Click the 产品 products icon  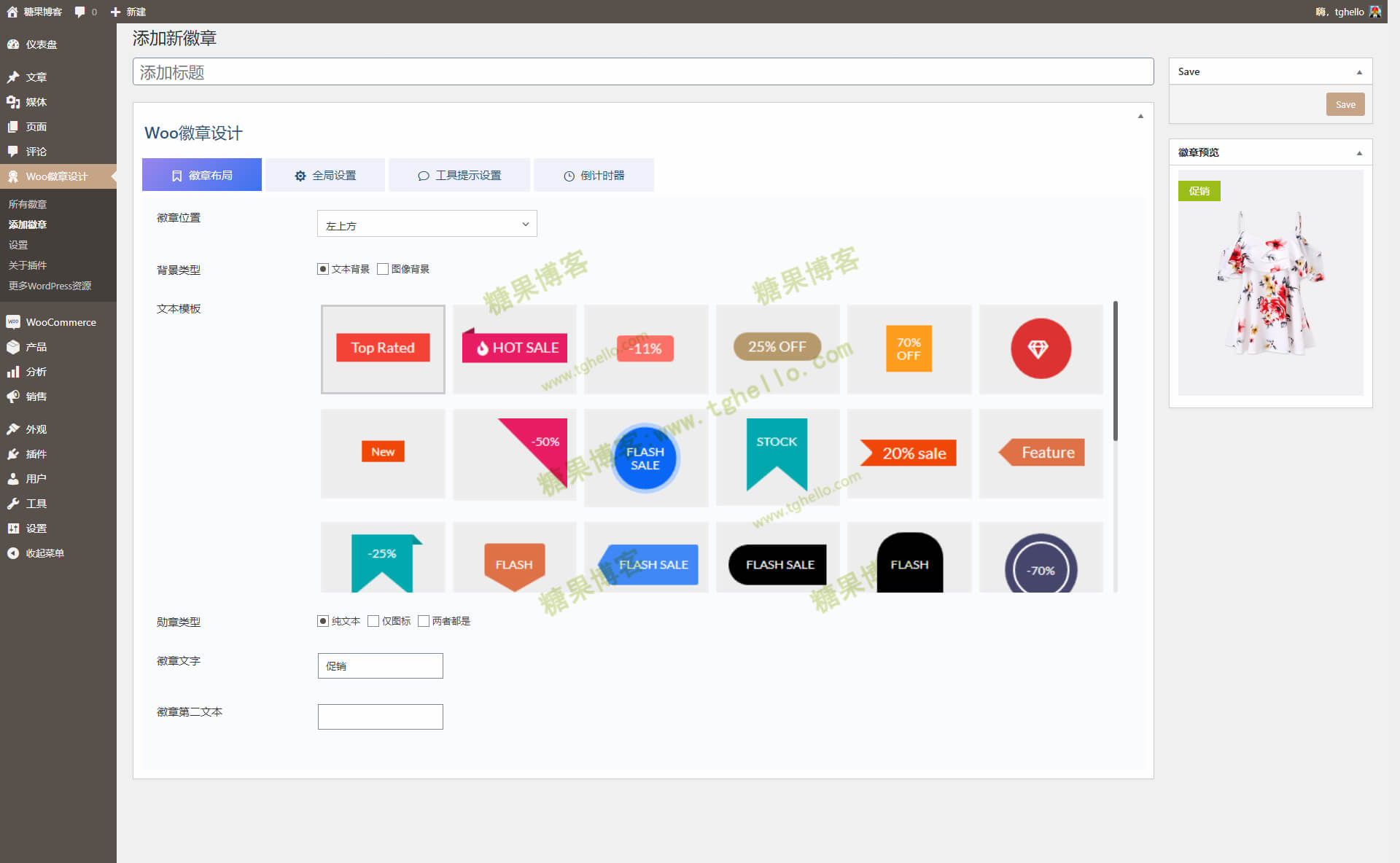(14, 347)
